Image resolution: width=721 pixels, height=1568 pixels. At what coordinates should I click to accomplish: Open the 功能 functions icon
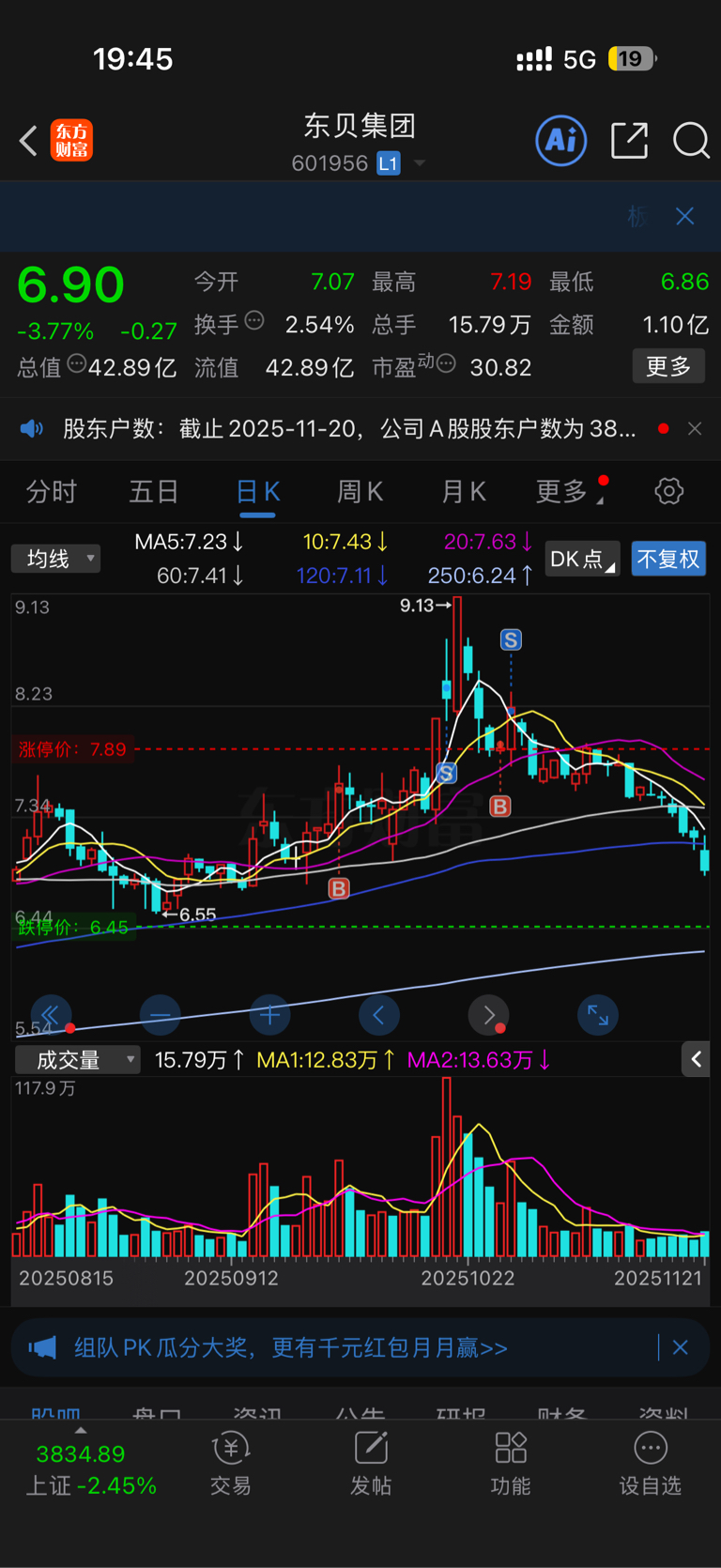pyautogui.click(x=511, y=1464)
